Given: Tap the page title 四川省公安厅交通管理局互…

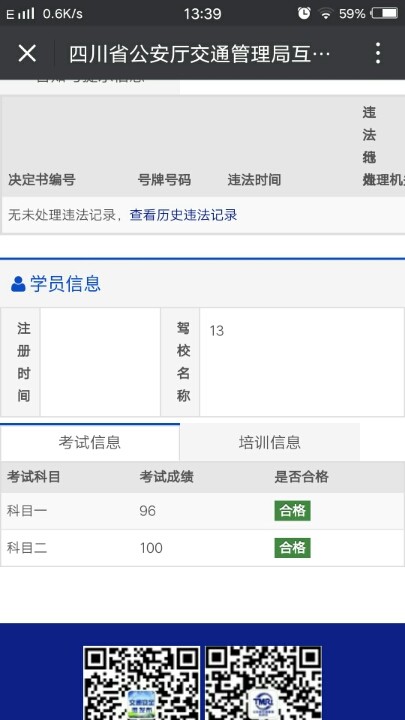Looking at the screenshot, I should tap(200, 54).
